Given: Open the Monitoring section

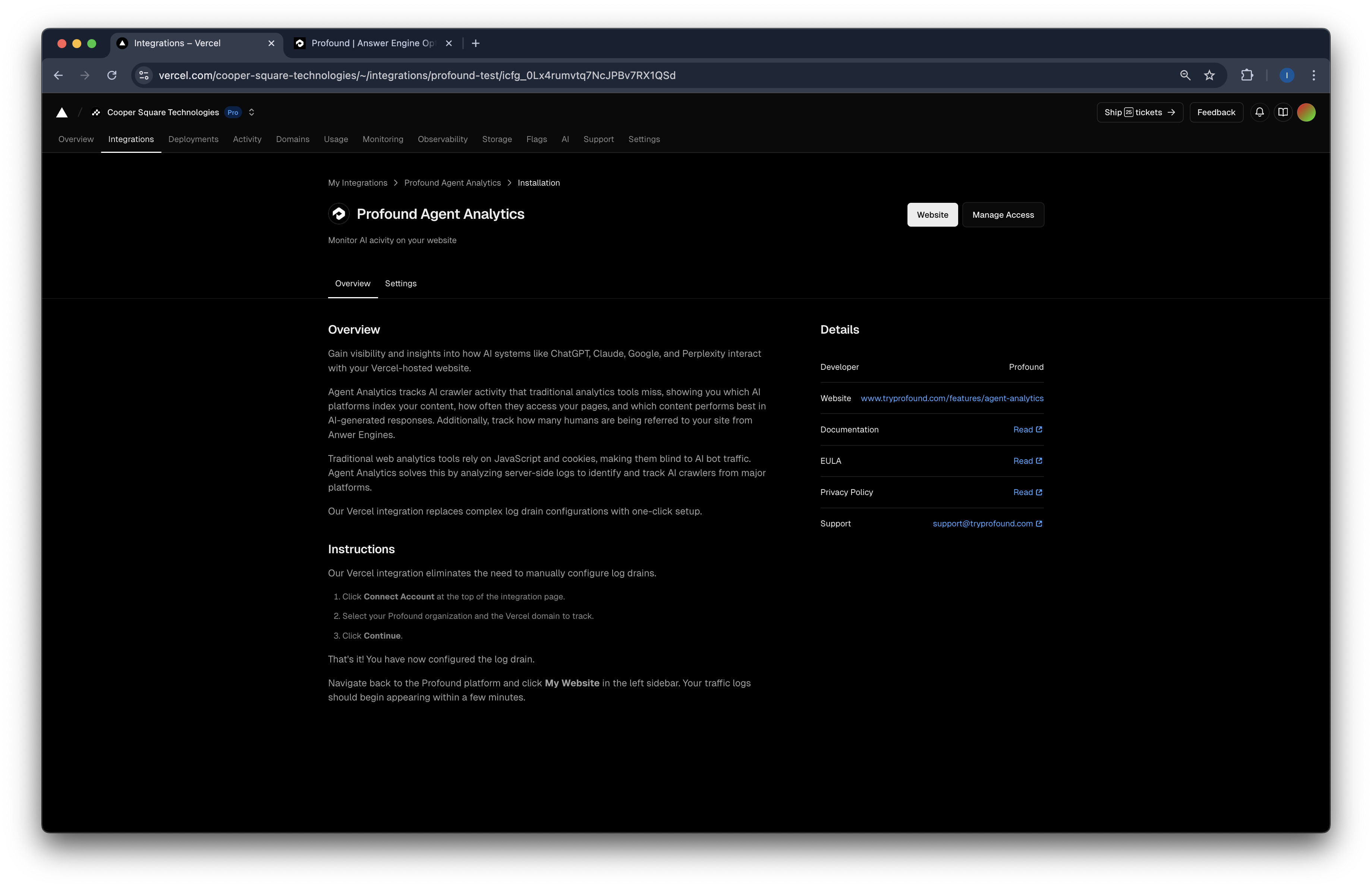Looking at the screenshot, I should pyautogui.click(x=383, y=139).
